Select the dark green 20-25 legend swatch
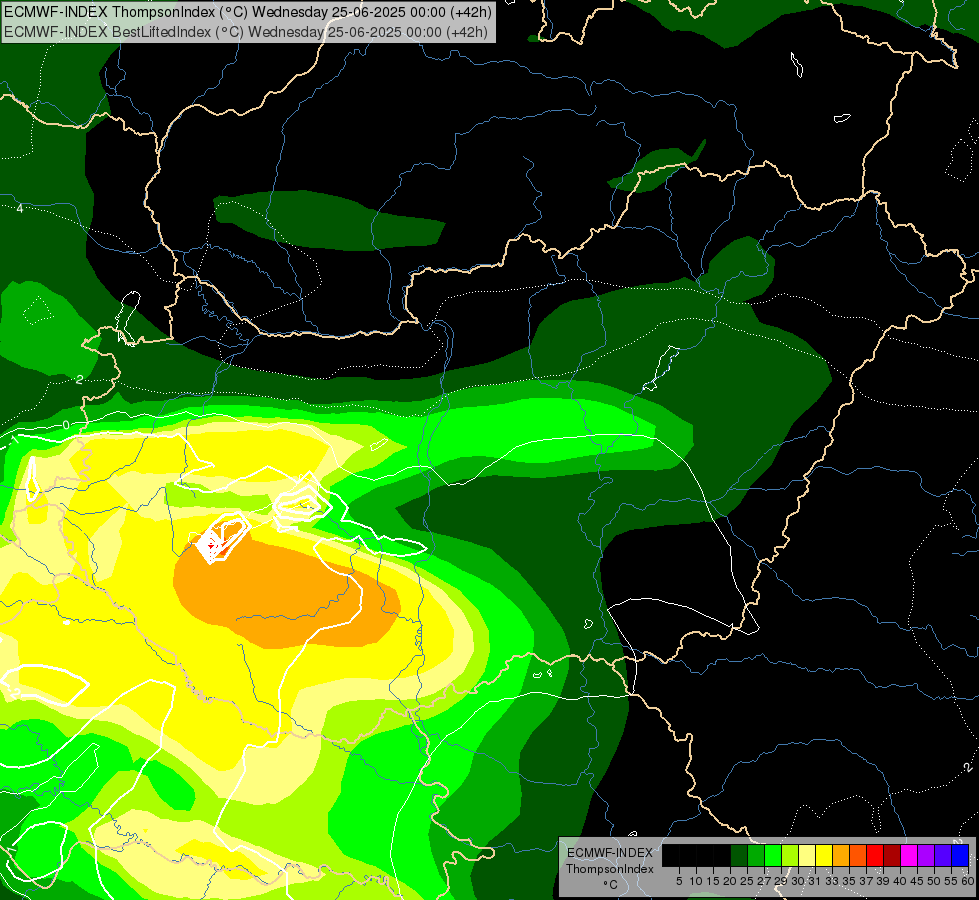This screenshot has width=979, height=900. 739,855
